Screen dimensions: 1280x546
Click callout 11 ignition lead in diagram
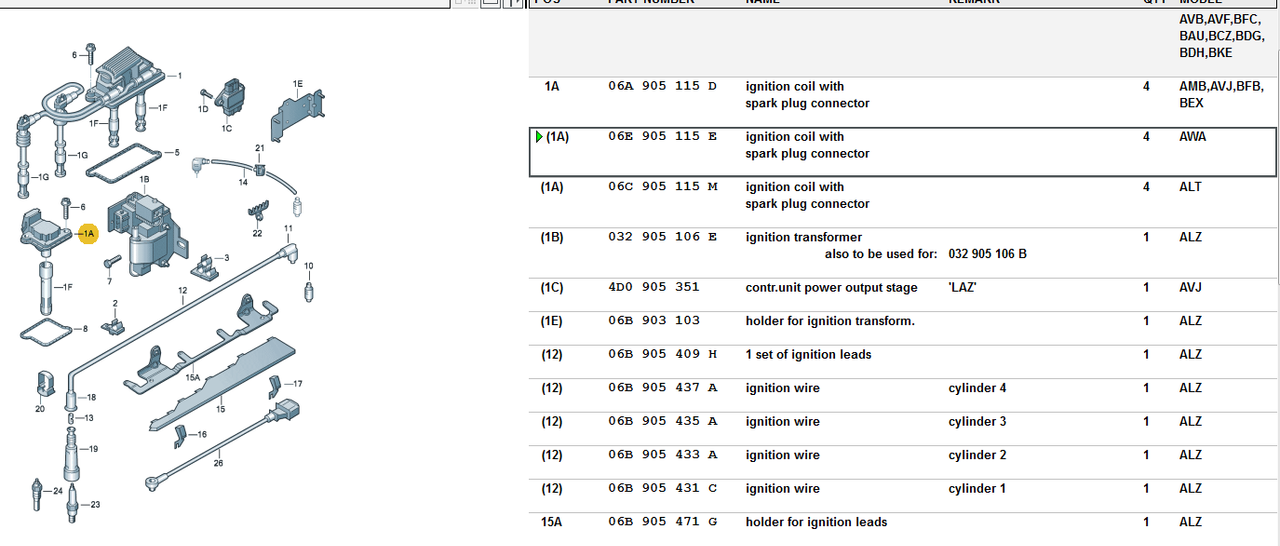pyautogui.click(x=288, y=229)
